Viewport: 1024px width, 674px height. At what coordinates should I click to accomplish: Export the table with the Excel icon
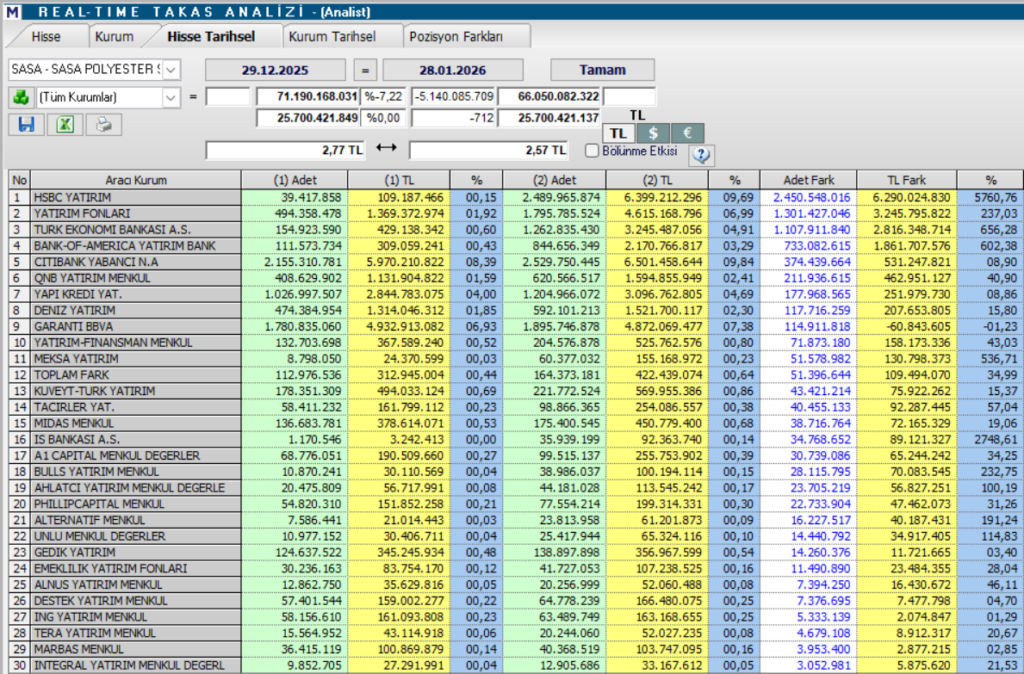pos(64,124)
